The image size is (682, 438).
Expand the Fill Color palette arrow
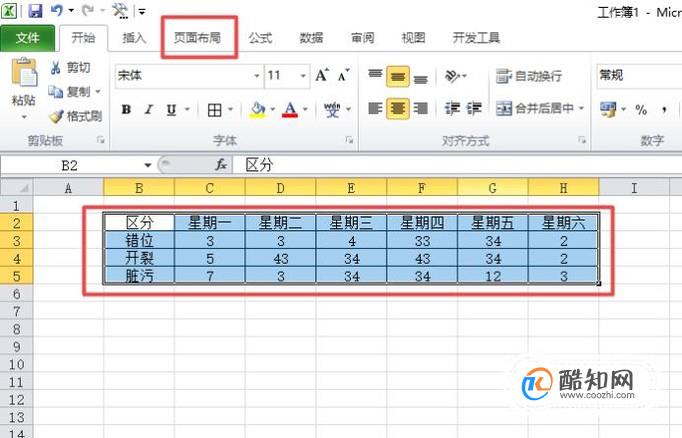pos(273,109)
